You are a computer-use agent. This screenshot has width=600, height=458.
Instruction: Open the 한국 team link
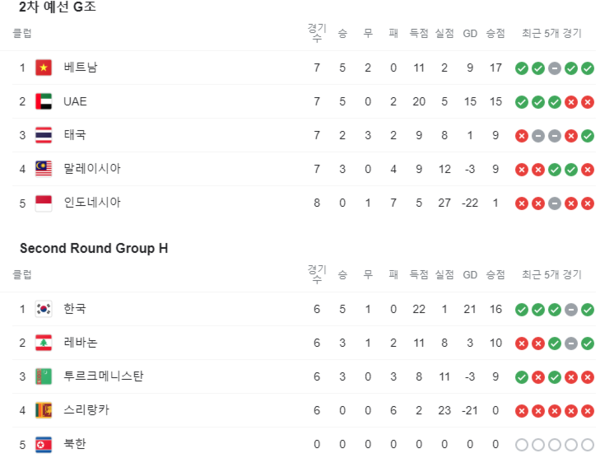click(75, 308)
